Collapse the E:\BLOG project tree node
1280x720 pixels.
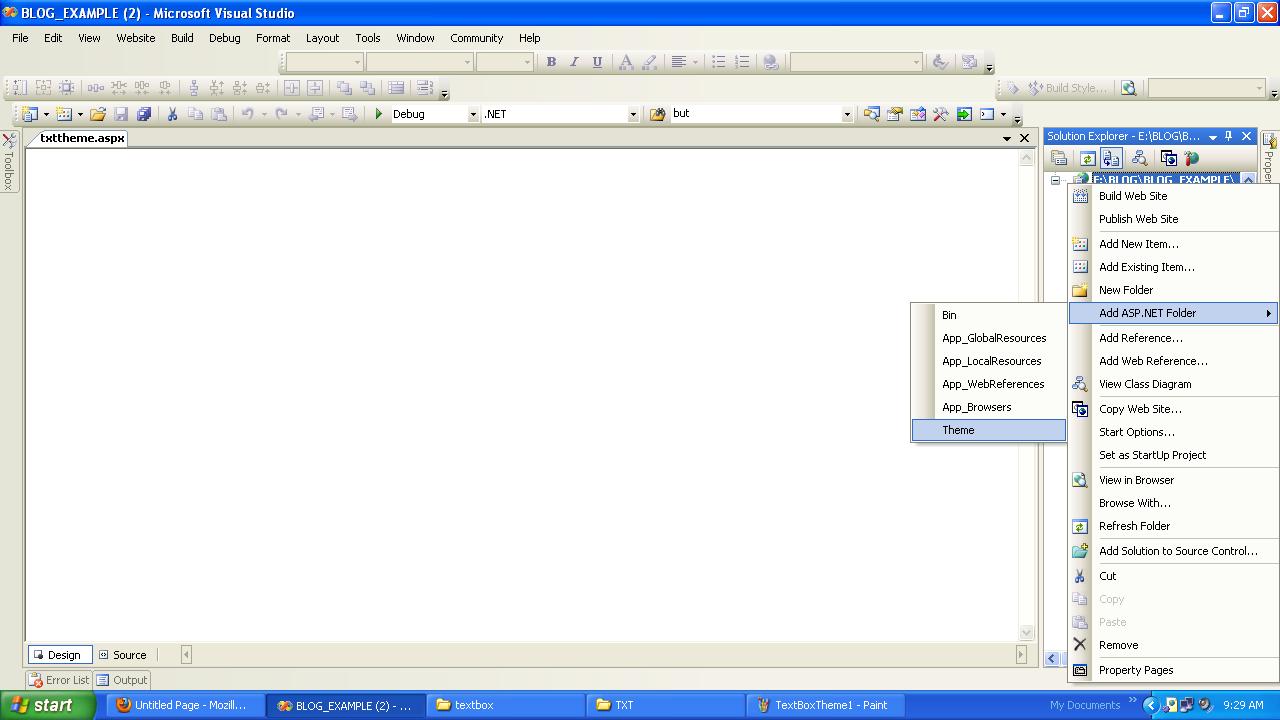[x=1055, y=180]
